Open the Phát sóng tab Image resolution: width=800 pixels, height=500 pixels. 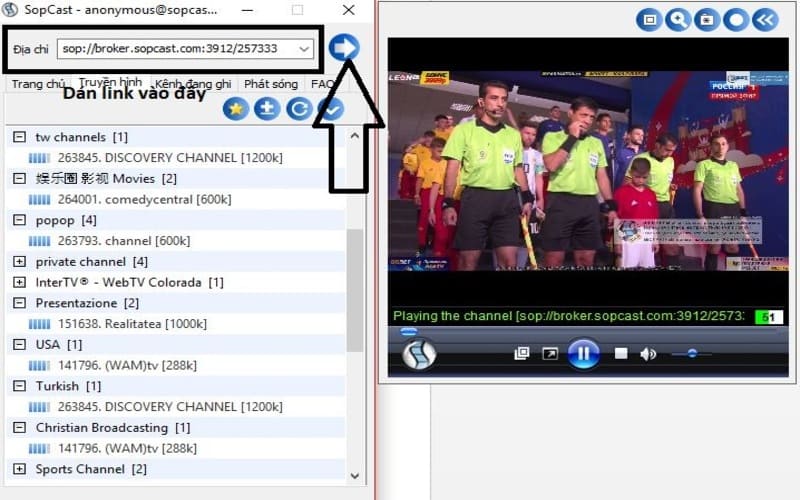[273, 84]
